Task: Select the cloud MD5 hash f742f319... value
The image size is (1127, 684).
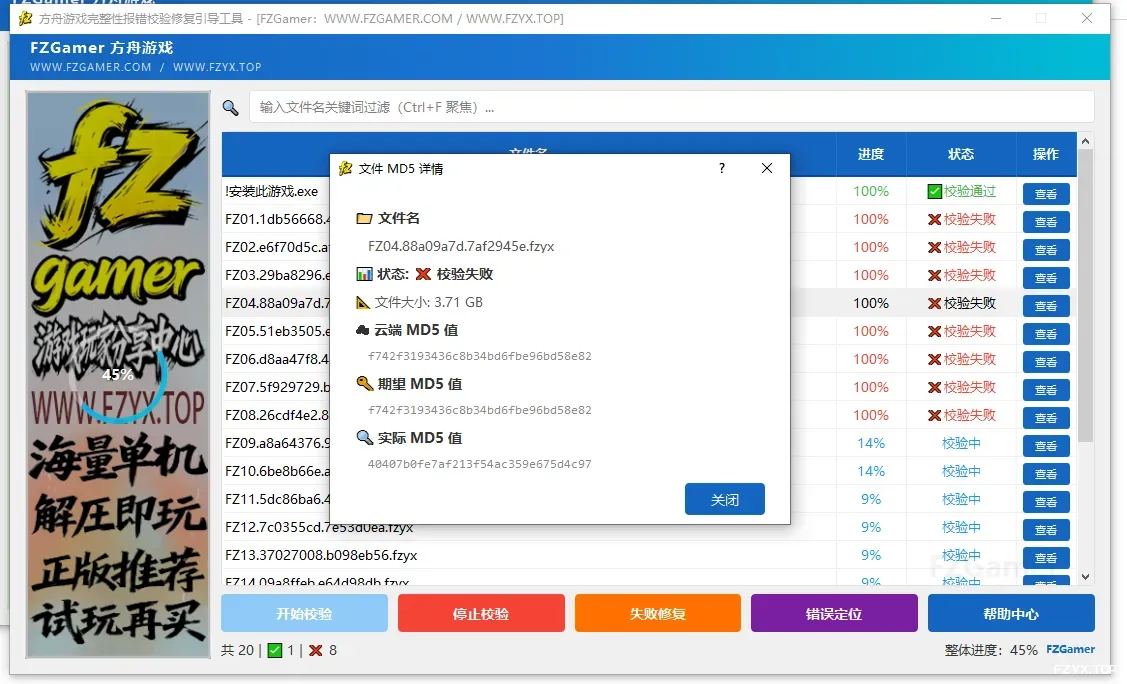Action: (479, 356)
